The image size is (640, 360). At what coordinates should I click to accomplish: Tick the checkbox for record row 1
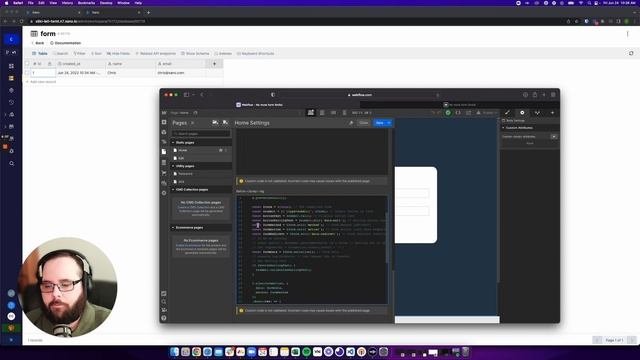[27, 73]
